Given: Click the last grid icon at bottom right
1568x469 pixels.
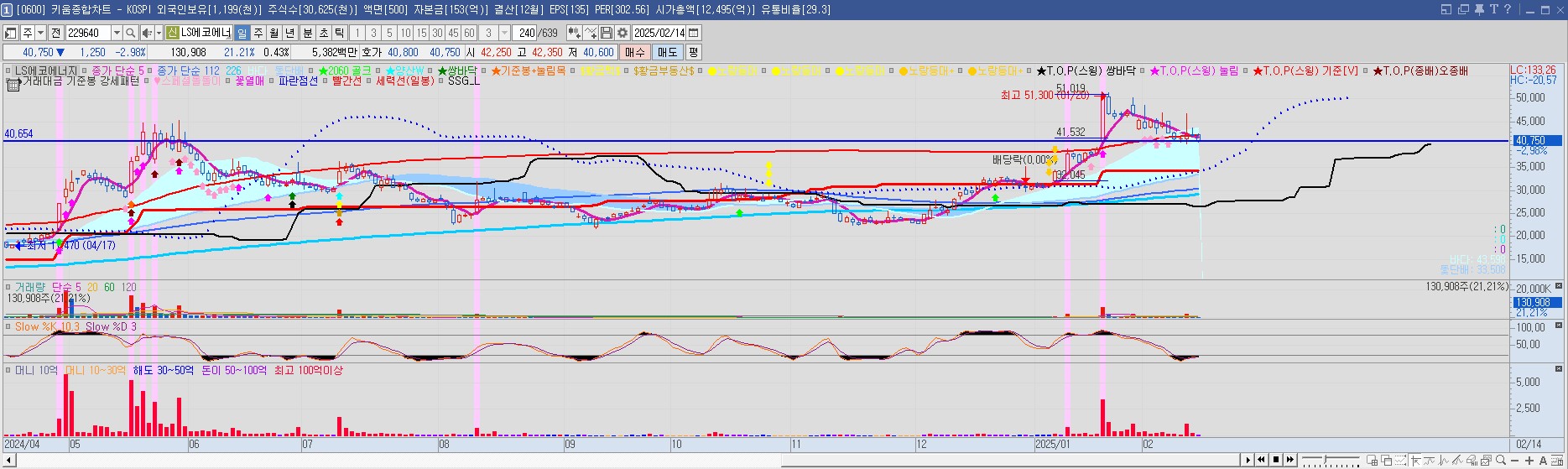Looking at the screenshot, I should pyautogui.click(x=1557, y=460).
